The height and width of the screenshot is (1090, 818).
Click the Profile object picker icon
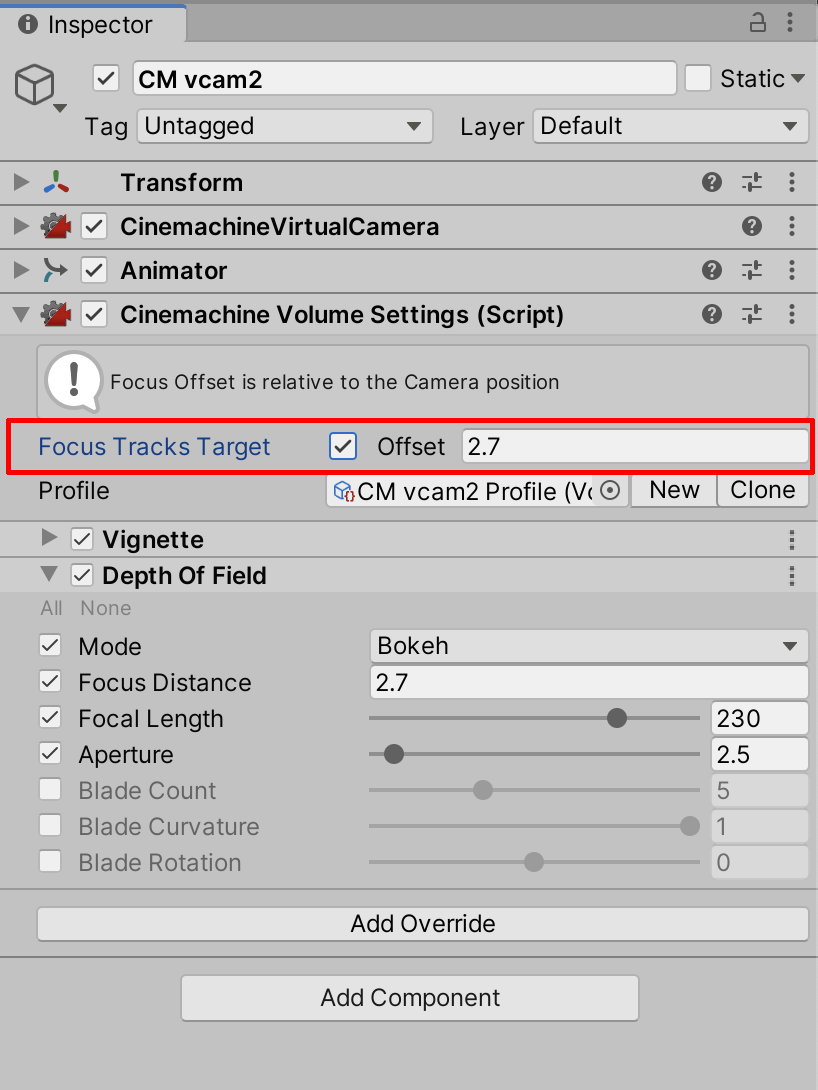612,491
